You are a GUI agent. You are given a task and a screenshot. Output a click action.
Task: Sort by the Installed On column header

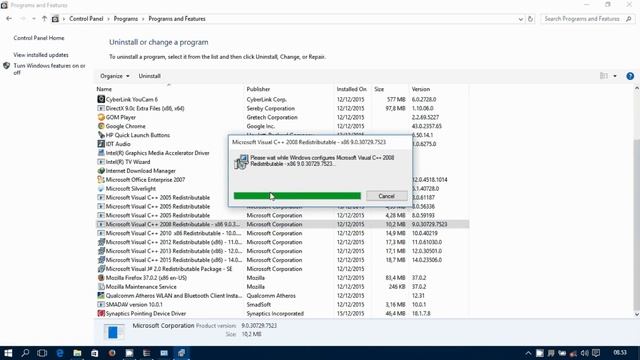click(x=352, y=89)
